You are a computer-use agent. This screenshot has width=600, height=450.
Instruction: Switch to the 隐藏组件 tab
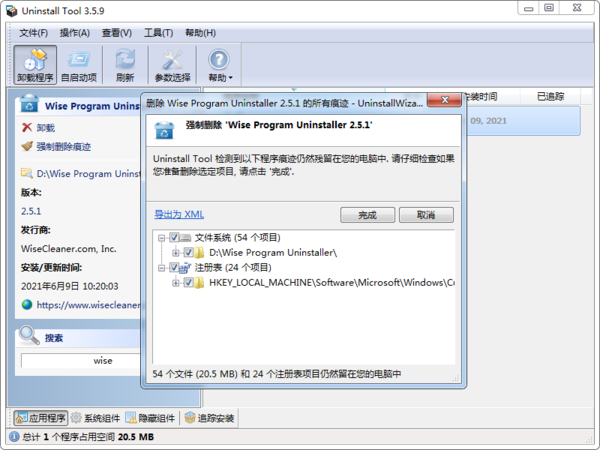[150, 418]
